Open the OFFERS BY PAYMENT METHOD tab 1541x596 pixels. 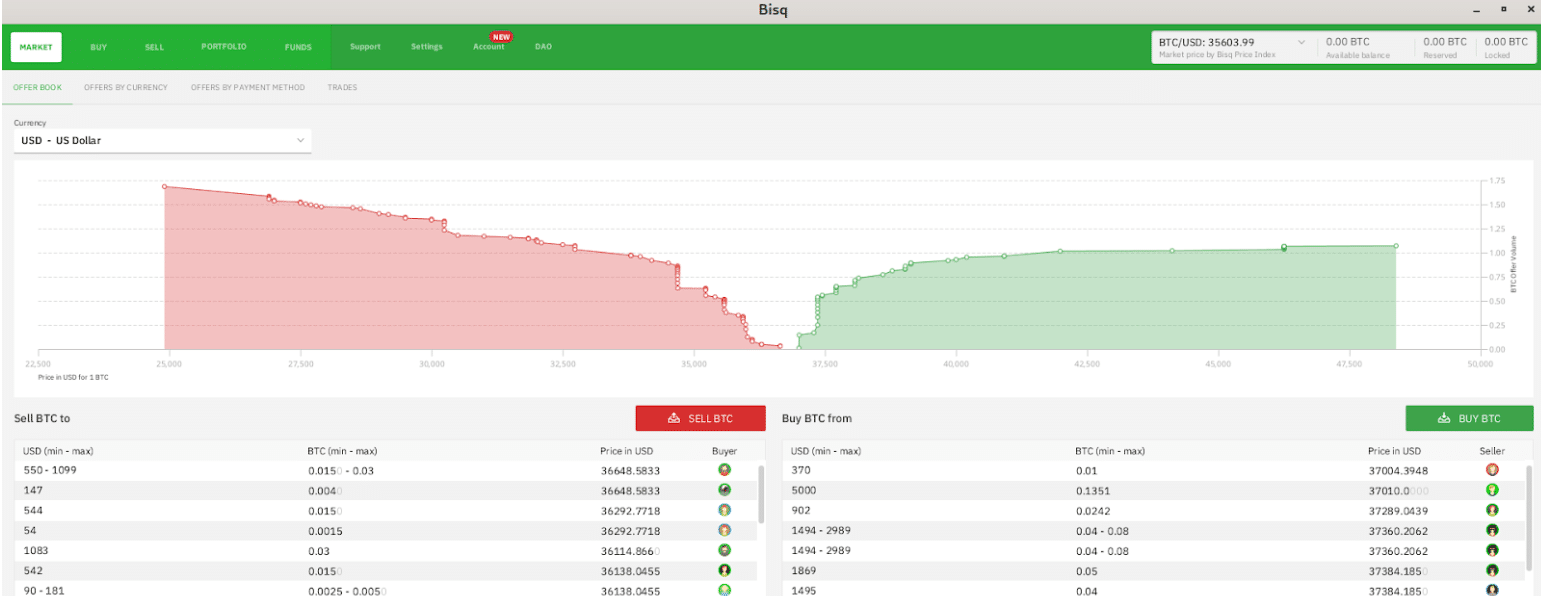[x=248, y=88]
